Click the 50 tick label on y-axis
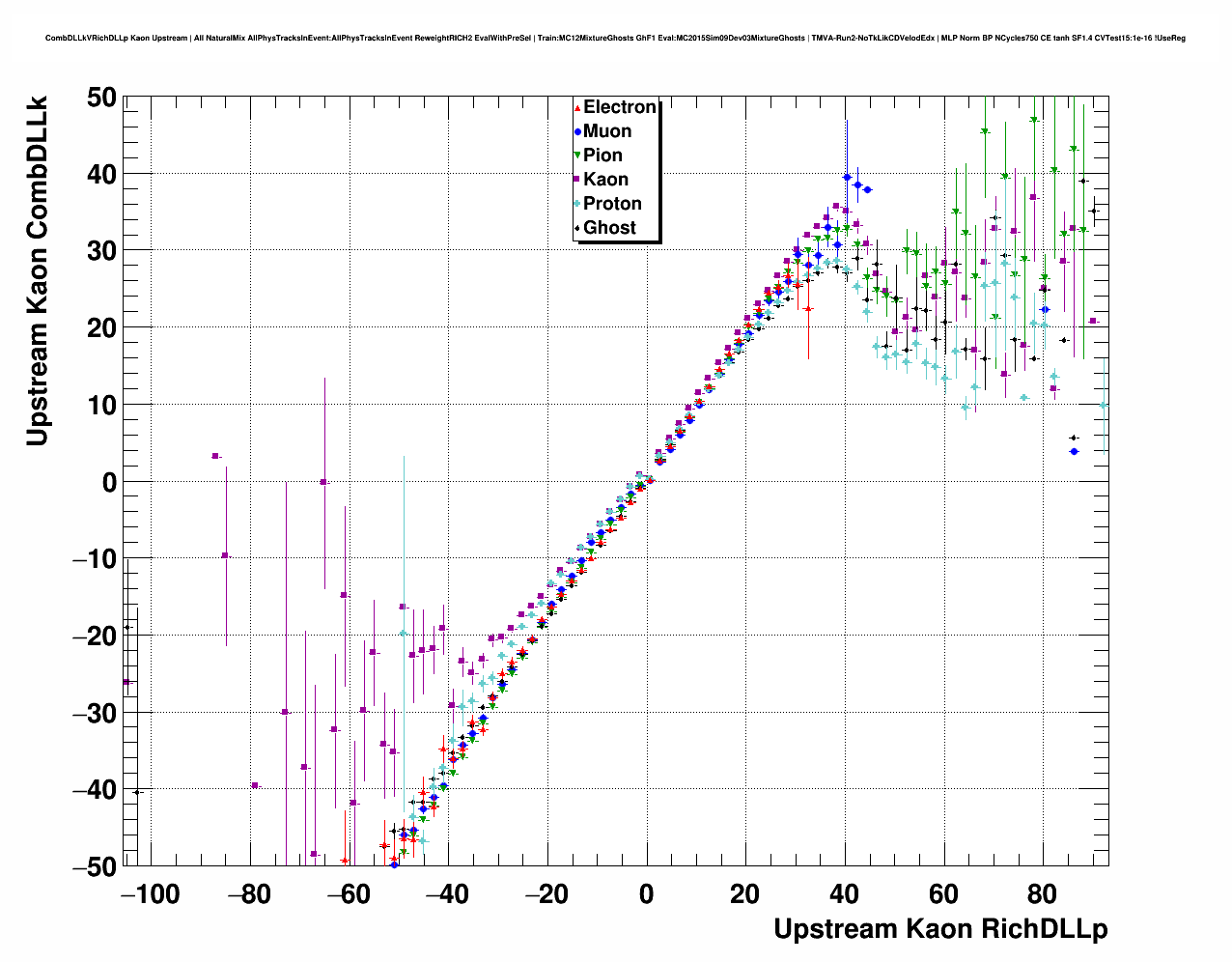The height and width of the screenshot is (962, 1232). 100,98
